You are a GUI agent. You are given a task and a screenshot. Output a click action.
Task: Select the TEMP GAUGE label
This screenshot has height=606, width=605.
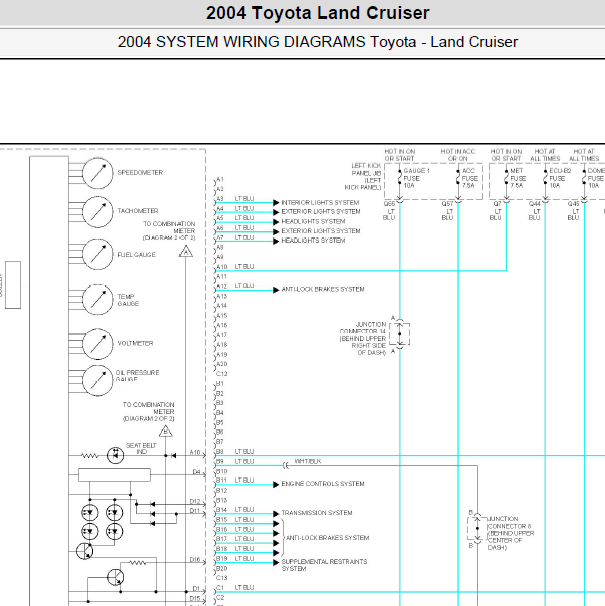click(128, 300)
